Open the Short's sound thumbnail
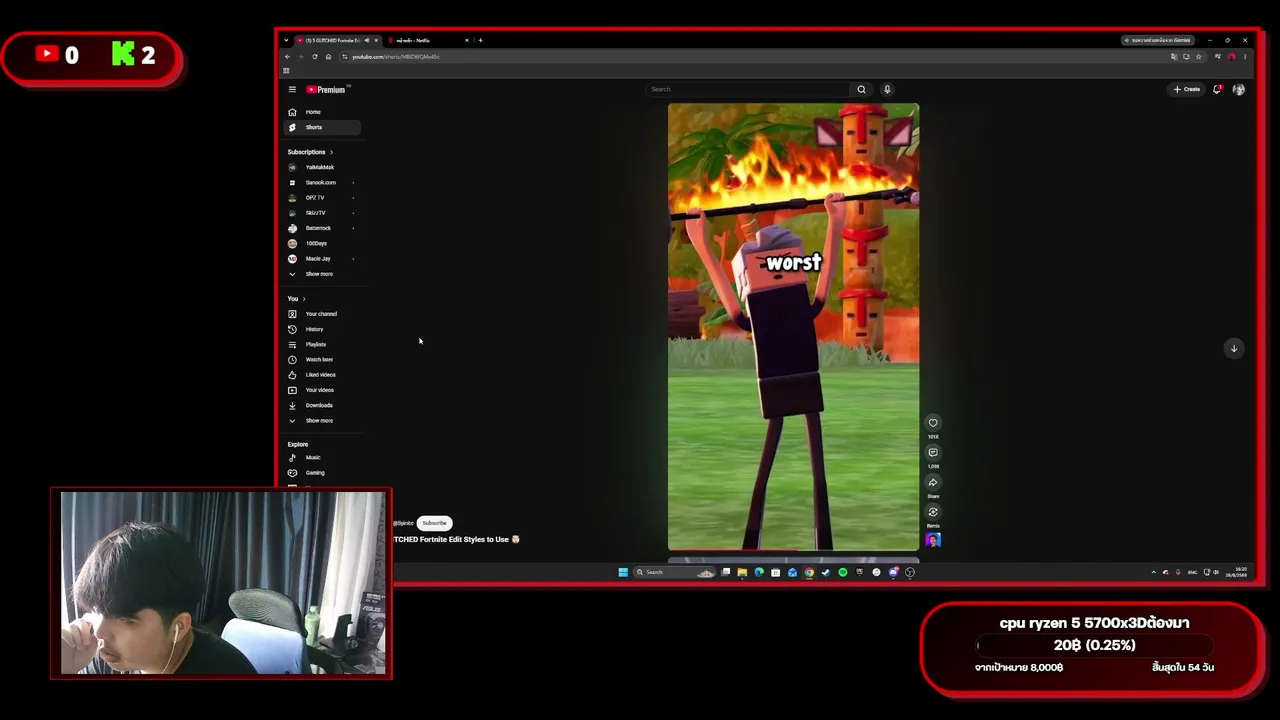1280x720 pixels. click(x=933, y=540)
